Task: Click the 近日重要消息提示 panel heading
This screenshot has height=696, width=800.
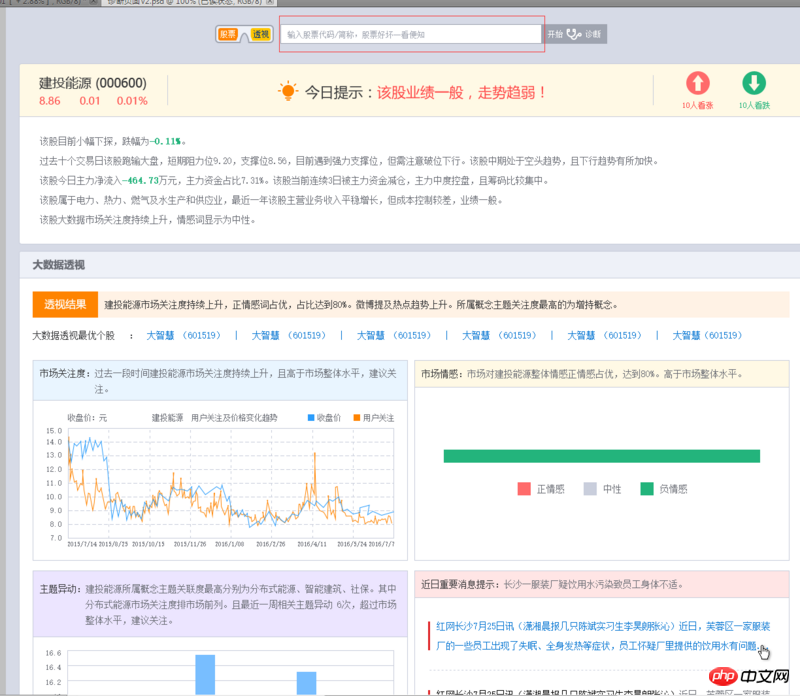Action: click(461, 585)
